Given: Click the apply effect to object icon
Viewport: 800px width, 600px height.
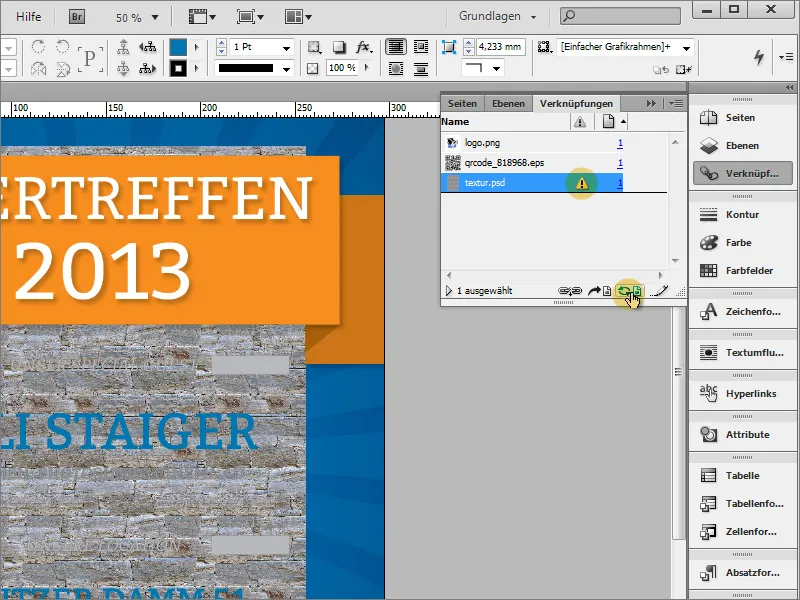Looking at the screenshot, I should 314,47.
